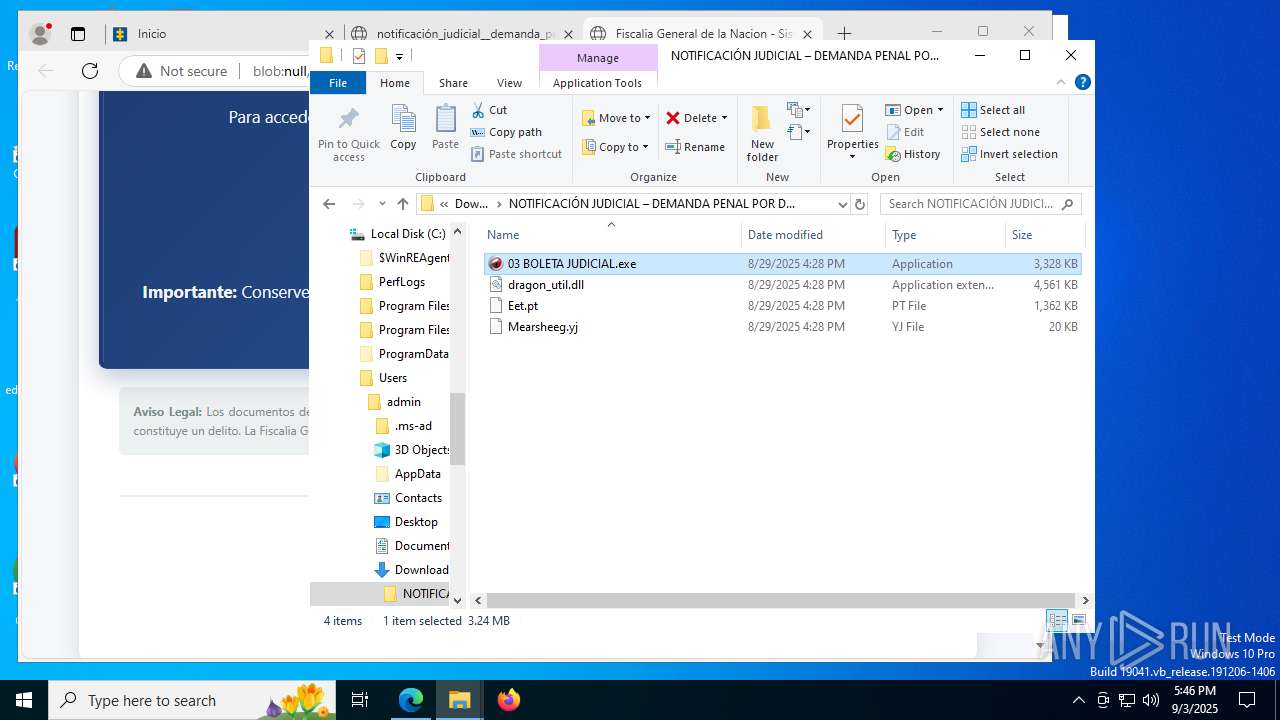This screenshot has height=720, width=1280.
Task: Switch to the Share ribbon tab
Action: pos(453,83)
